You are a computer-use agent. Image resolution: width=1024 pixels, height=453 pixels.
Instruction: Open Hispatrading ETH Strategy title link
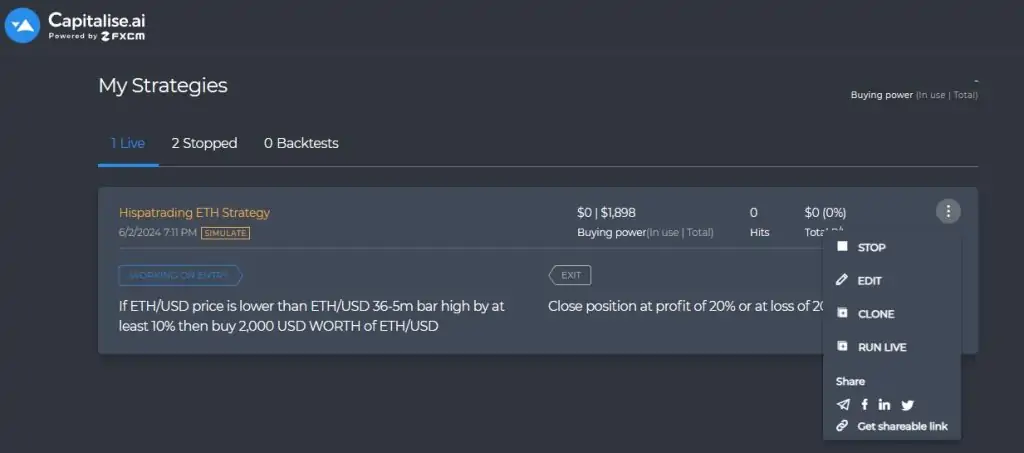(x=194, y=213)
